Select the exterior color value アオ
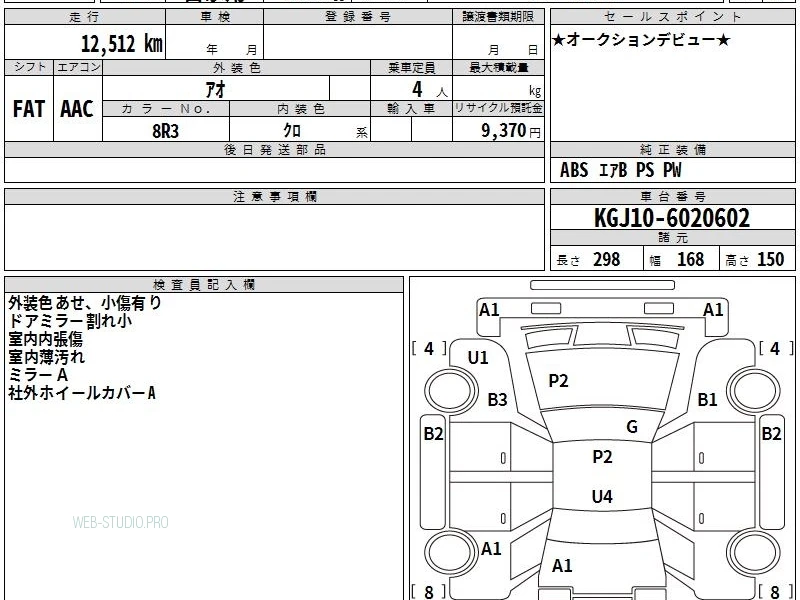The height and width of the screenshot is (600, 800). pyautogui.click(x=216, y=90)
